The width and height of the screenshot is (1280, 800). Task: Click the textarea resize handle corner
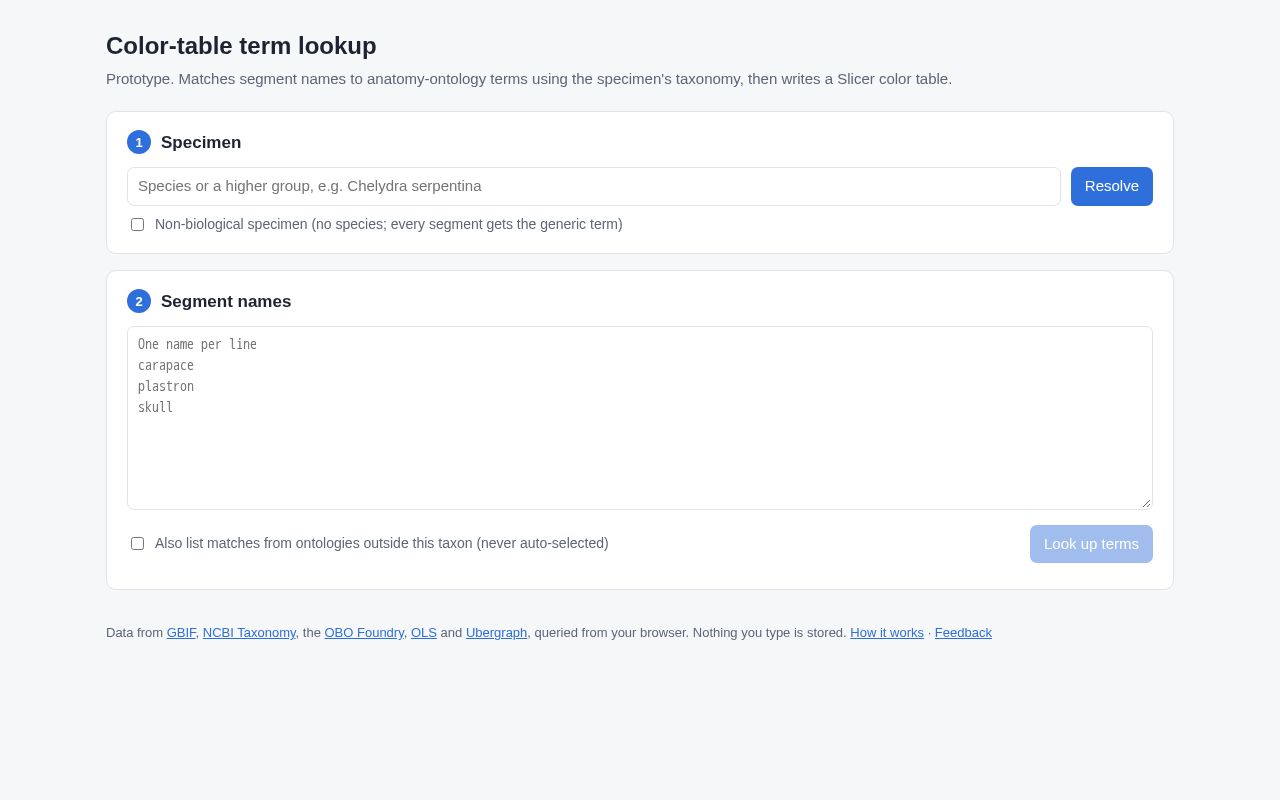pyautogui.click(x=1146, y=503)
